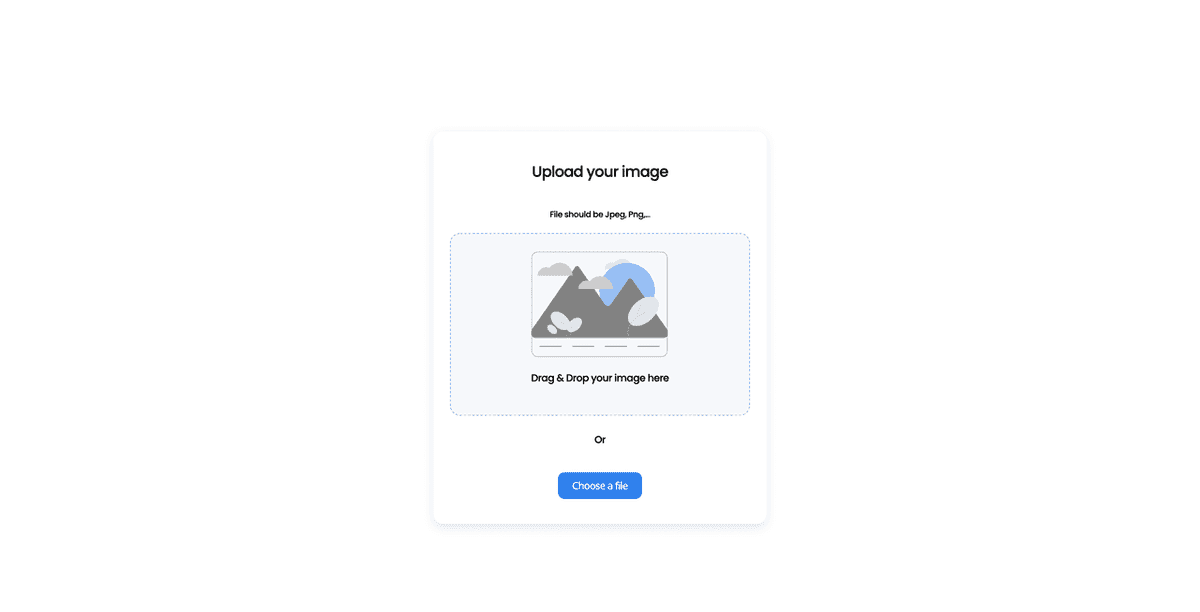The height and width of the screenshot is (612, 1200).
Task: Click the white card area beside the "Or" text
Action: pyautogui.click(x=520, y=440)
